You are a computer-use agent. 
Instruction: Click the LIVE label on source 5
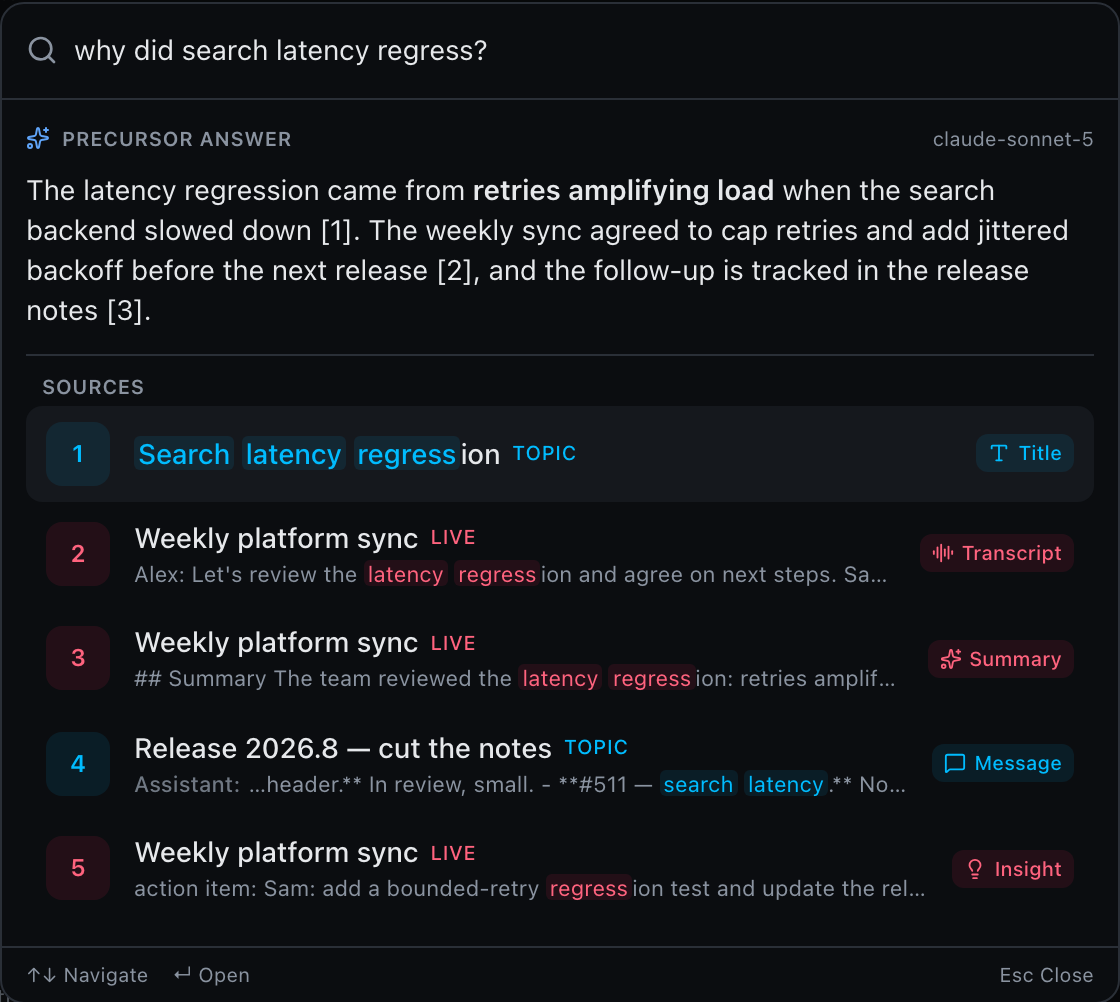(453, 853)
